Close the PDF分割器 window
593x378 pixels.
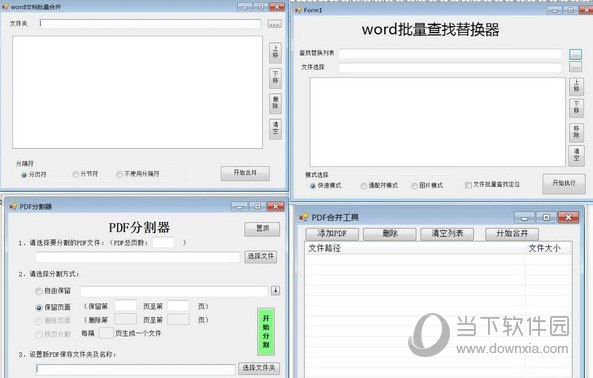coord(275,206)
